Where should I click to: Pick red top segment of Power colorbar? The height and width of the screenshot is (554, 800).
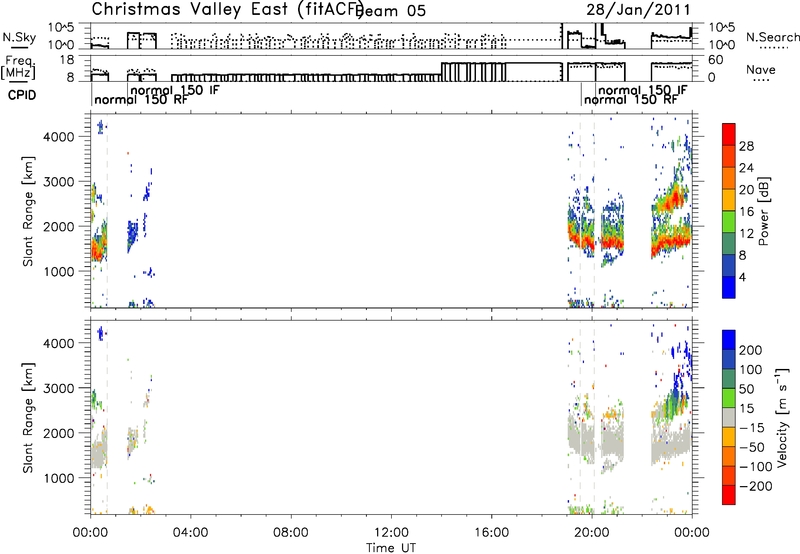[x=729, y=134]
